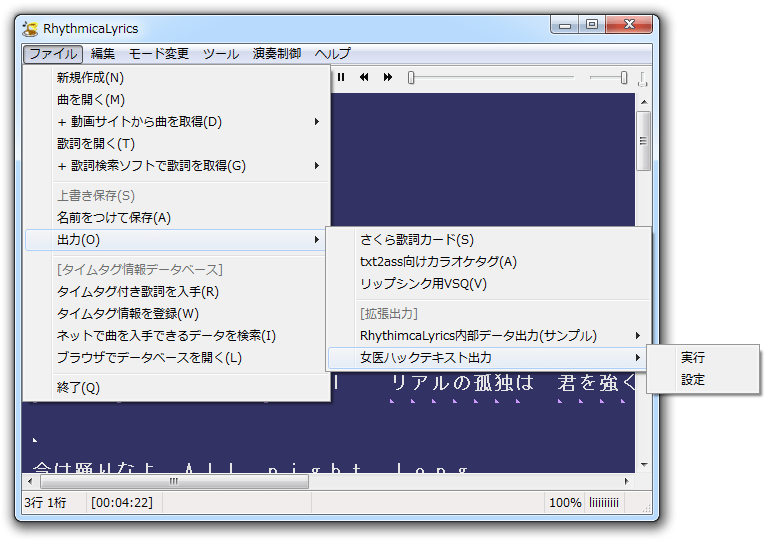Click the fast-forward button in toolbar
765x540 pixels.
click(x=388, y=77)
